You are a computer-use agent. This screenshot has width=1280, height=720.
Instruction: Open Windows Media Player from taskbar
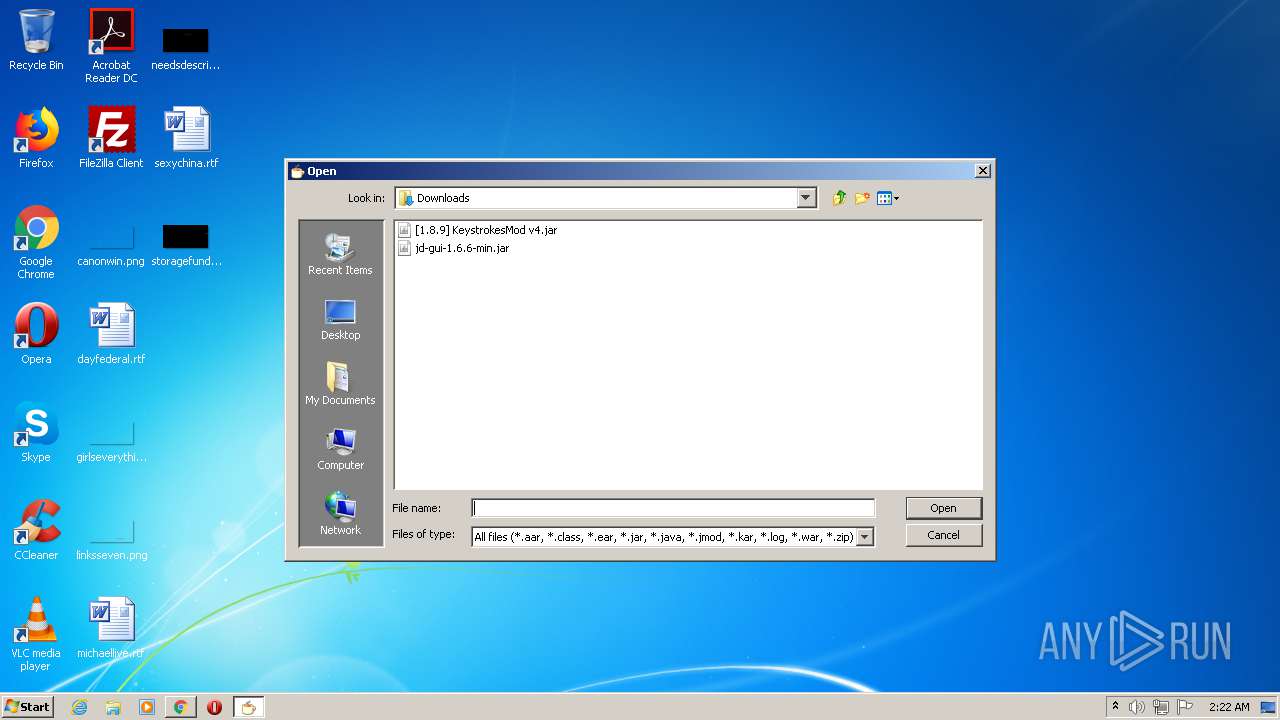pos(147,707)
